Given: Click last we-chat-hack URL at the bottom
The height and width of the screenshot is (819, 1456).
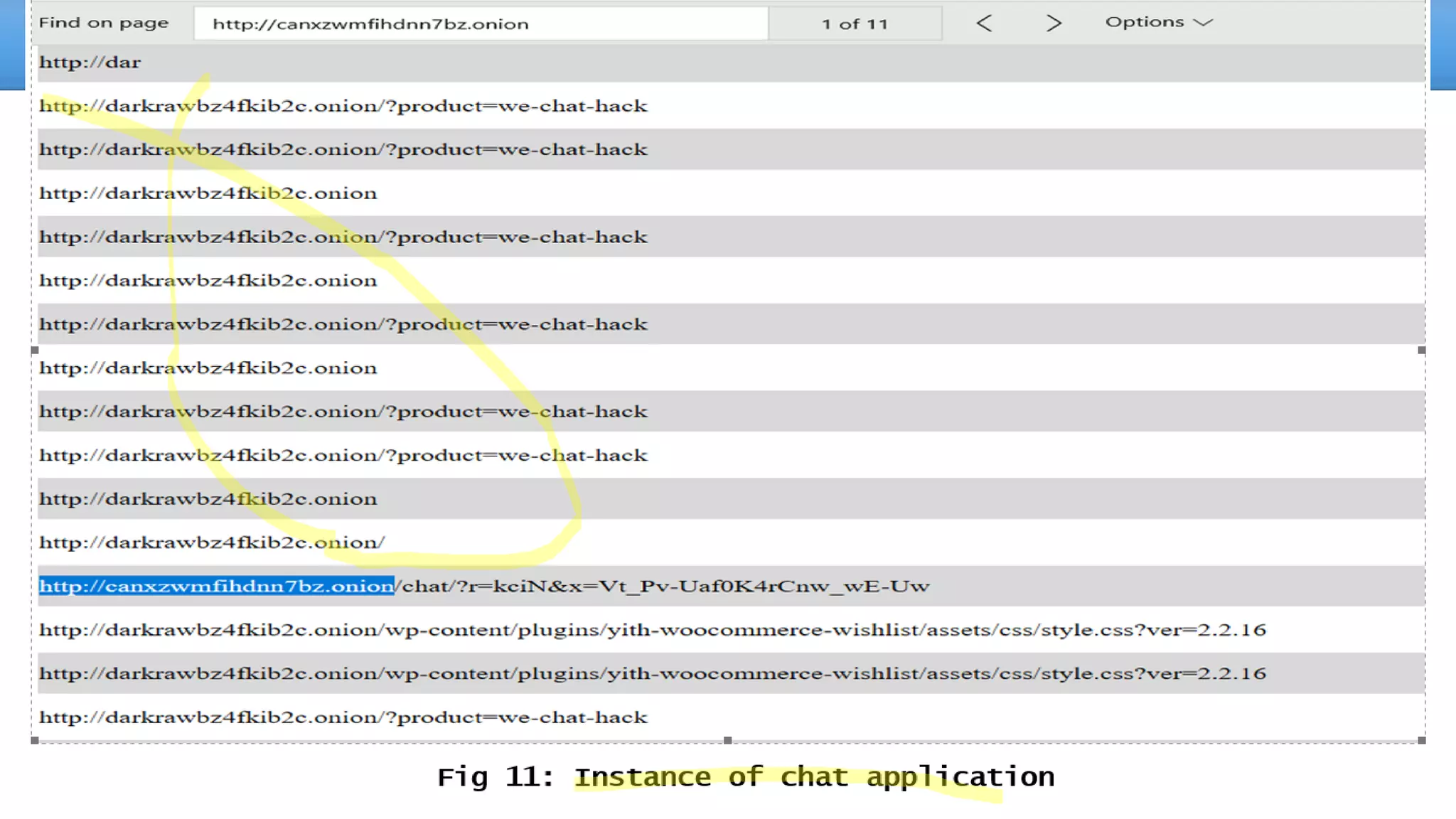Looking at the screenshot, I should pos(343,717).
